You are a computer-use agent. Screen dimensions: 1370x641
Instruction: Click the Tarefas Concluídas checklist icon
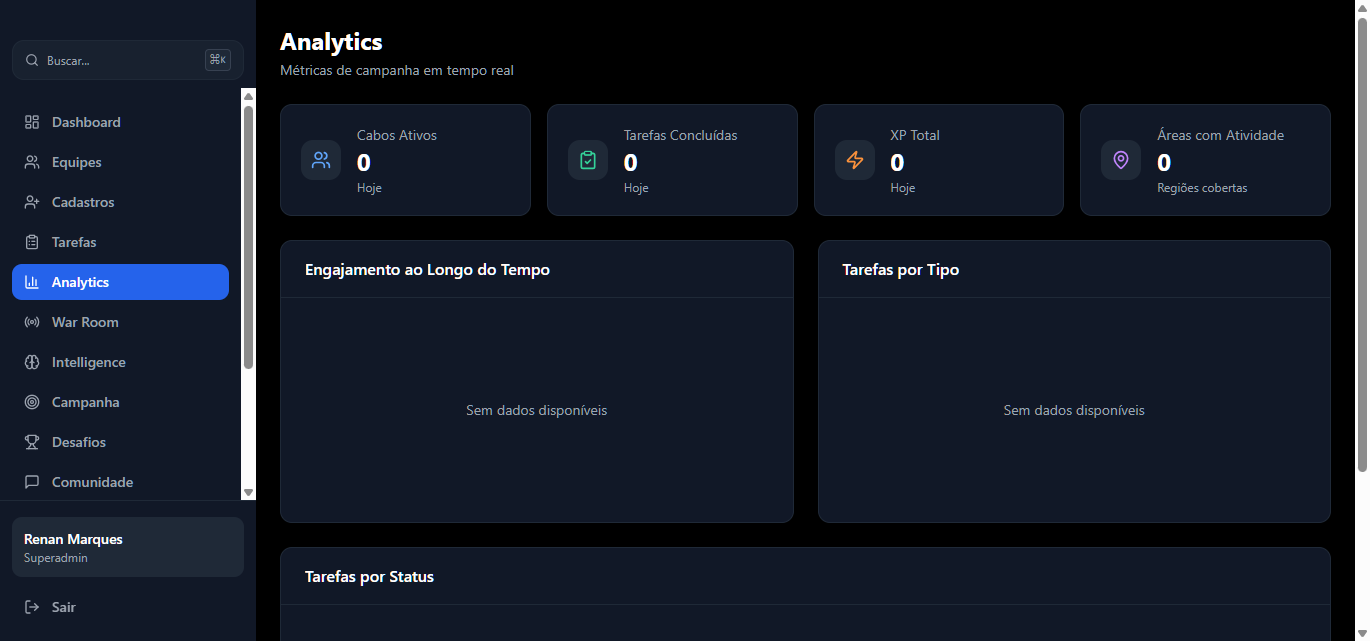point(588,160)
